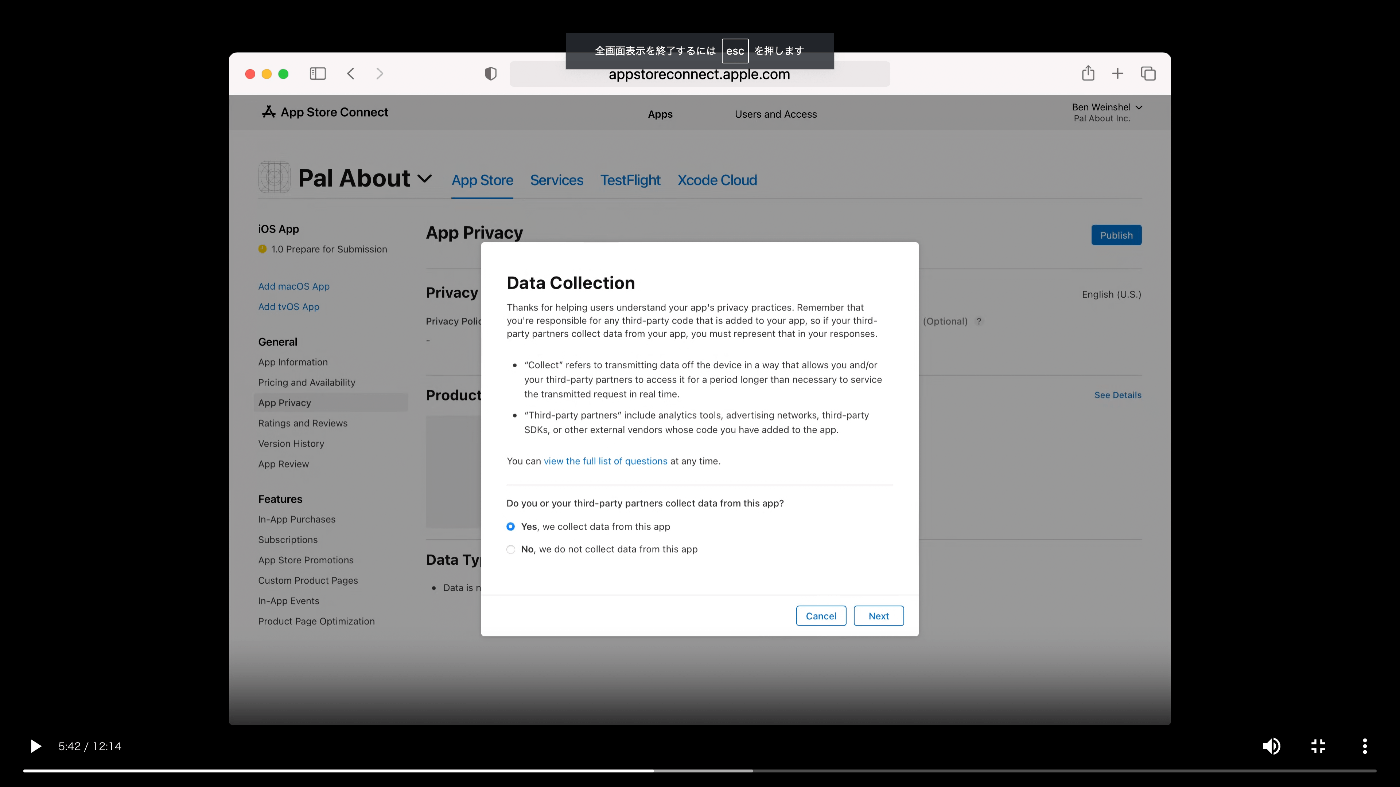Open App Store Promotions
Image resolution: width=1400 pixels, height=787 pixels.
point(306,560)
